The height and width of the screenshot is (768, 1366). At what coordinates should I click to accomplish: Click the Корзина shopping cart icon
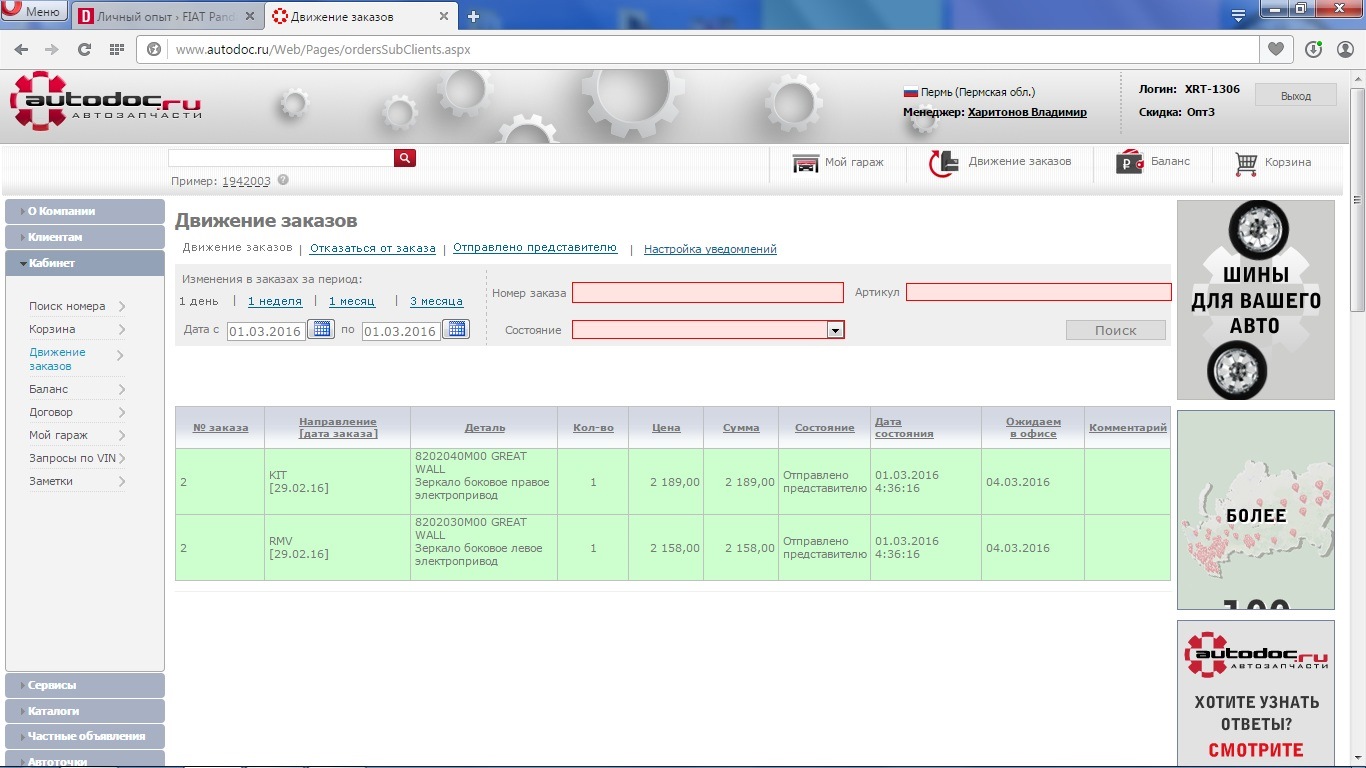pos(1246,163)
